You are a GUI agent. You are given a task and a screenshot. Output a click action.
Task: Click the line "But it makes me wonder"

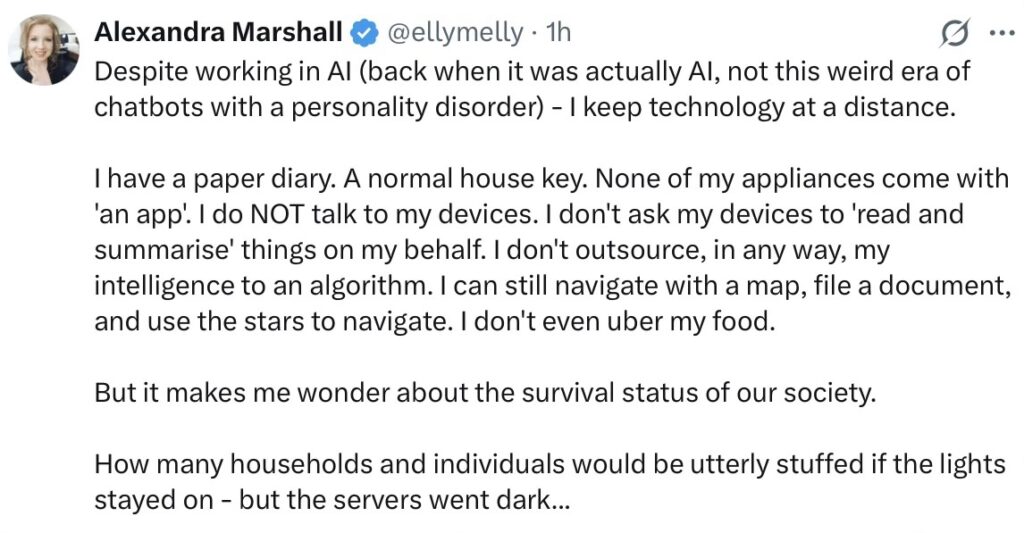click(485, 392)
